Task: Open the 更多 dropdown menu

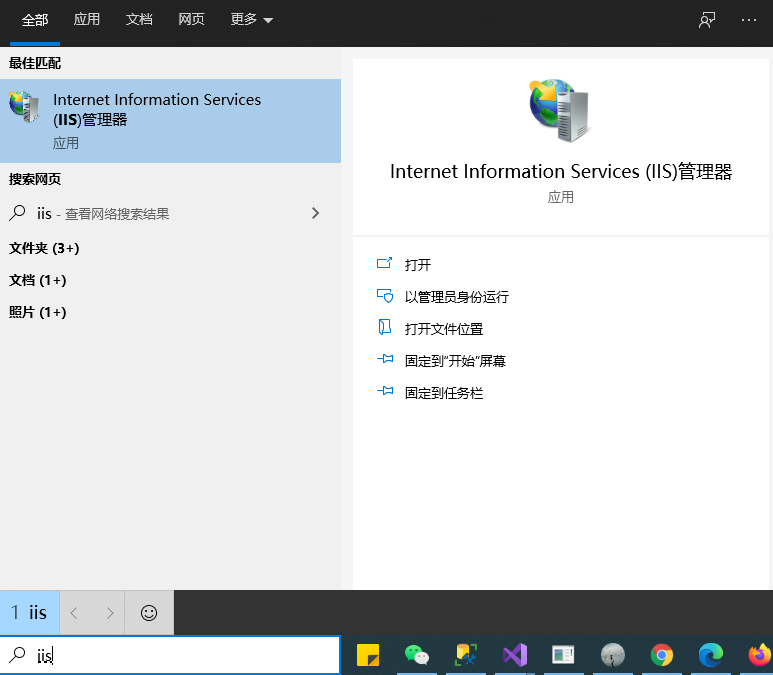Action: (251, 20)
